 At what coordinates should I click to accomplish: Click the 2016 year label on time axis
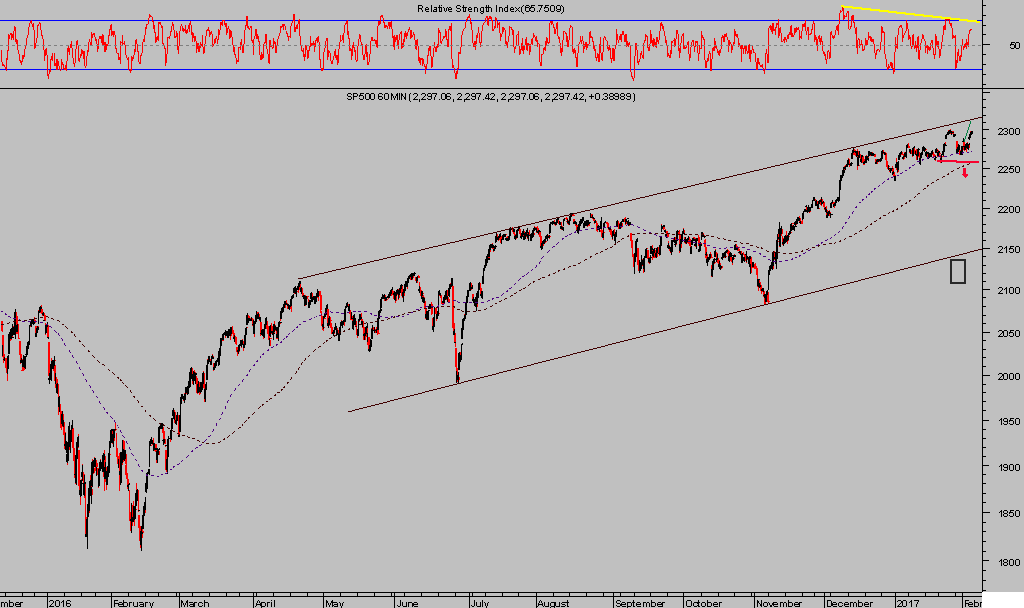[60, 603]
